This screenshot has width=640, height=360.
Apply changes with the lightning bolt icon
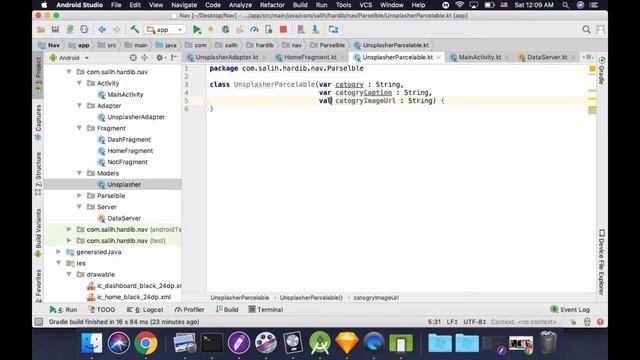pos(211,29)
